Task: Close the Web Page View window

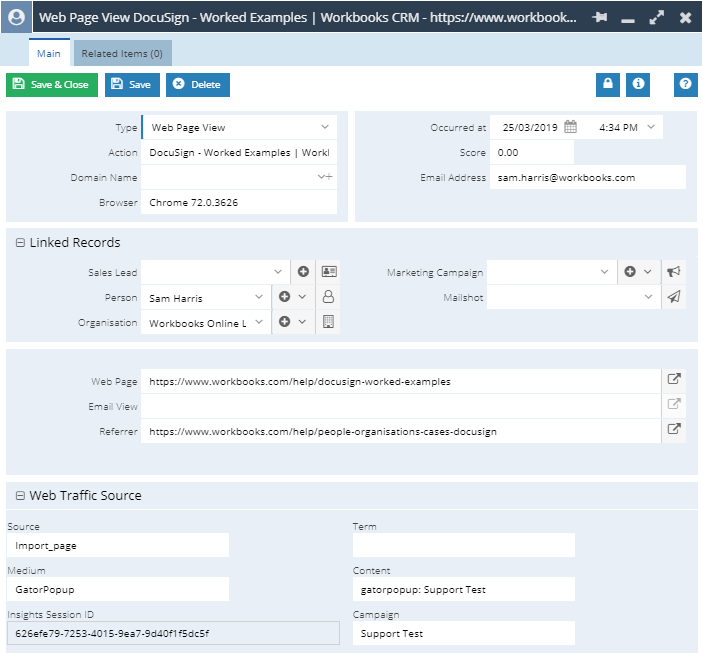Action: click(685, 17)
